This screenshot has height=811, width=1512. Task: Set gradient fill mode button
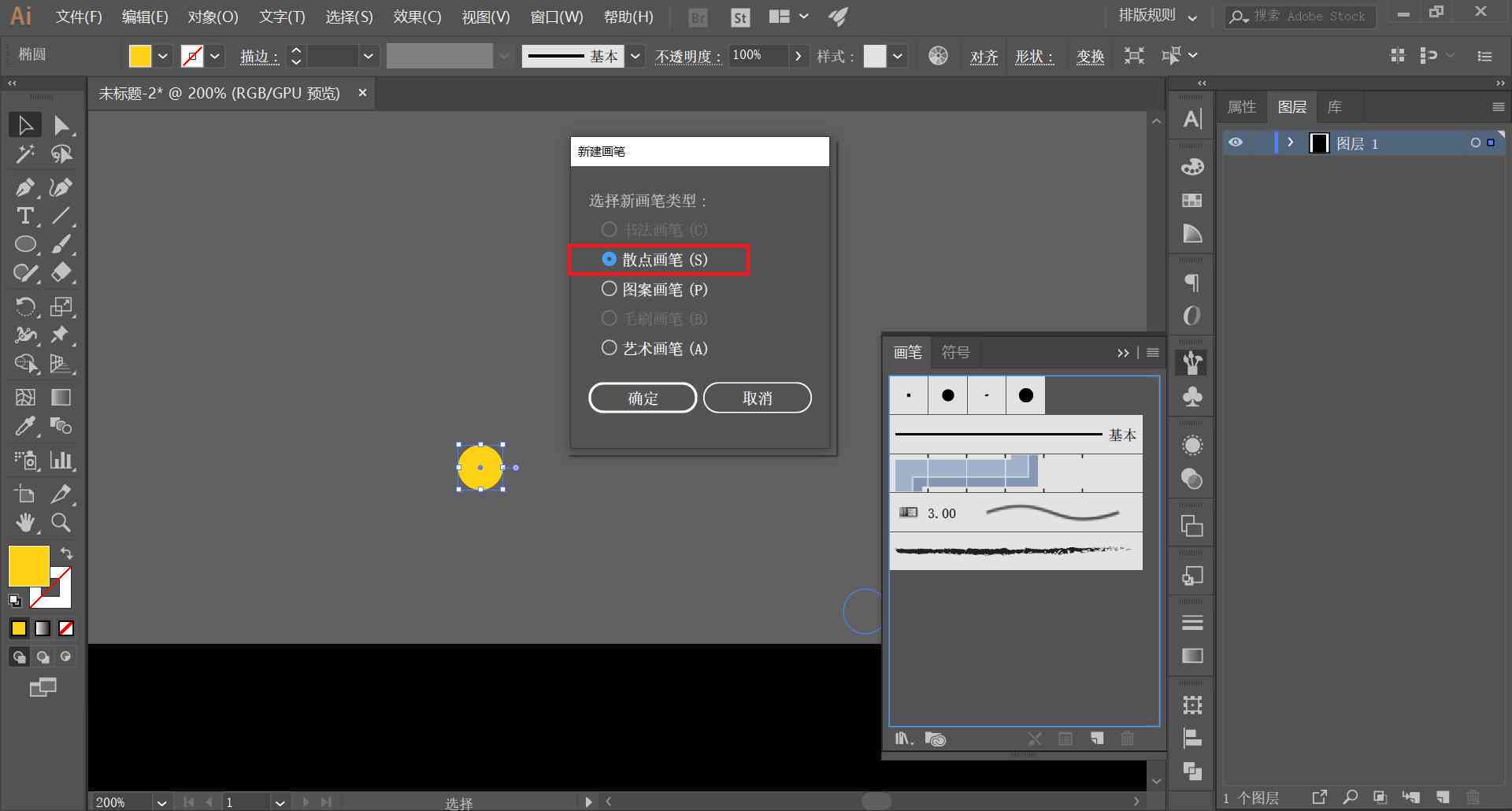[x=43, y=628]
